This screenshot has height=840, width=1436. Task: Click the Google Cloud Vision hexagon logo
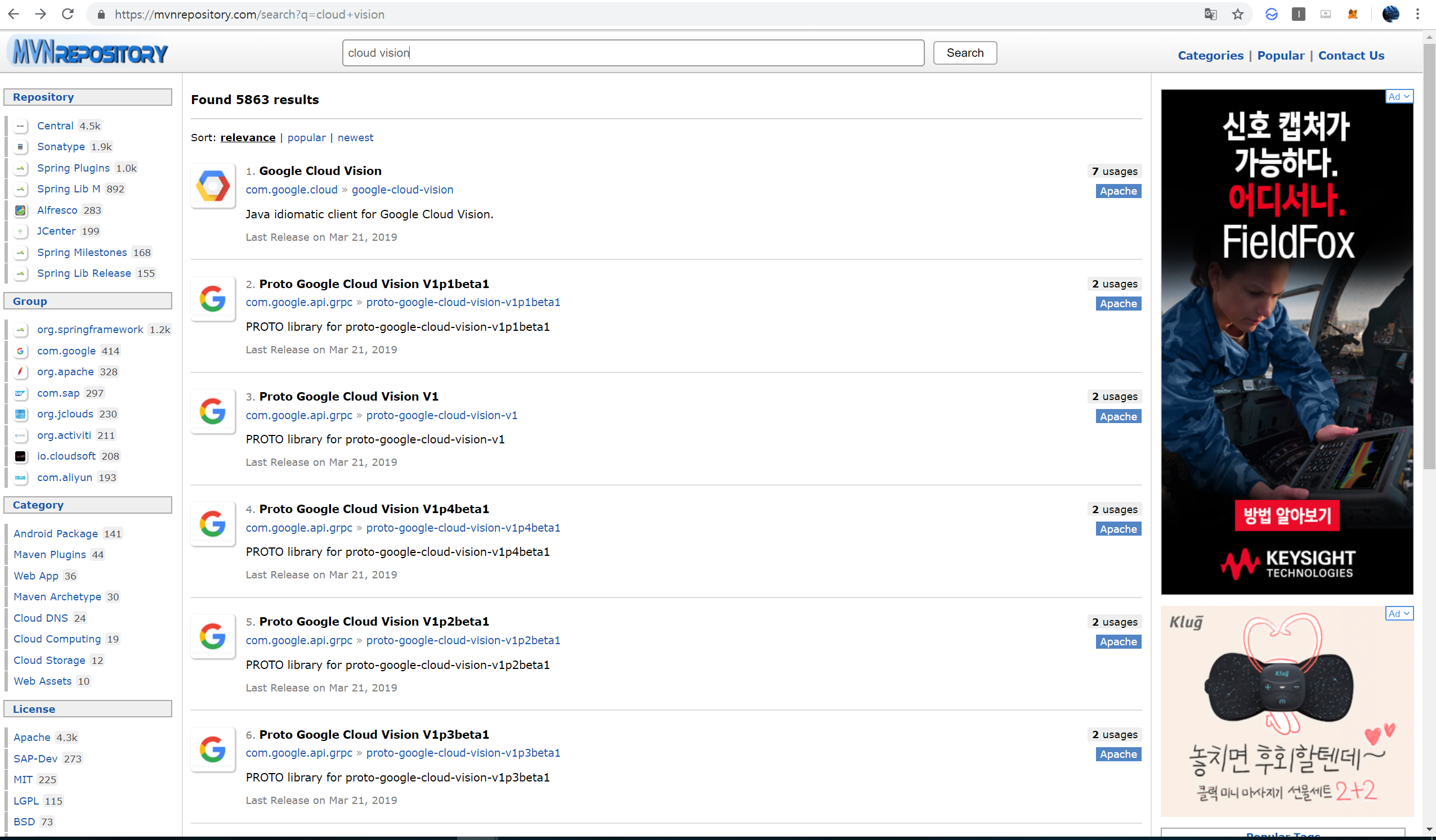pyautogui.click(x=213, y=186)
